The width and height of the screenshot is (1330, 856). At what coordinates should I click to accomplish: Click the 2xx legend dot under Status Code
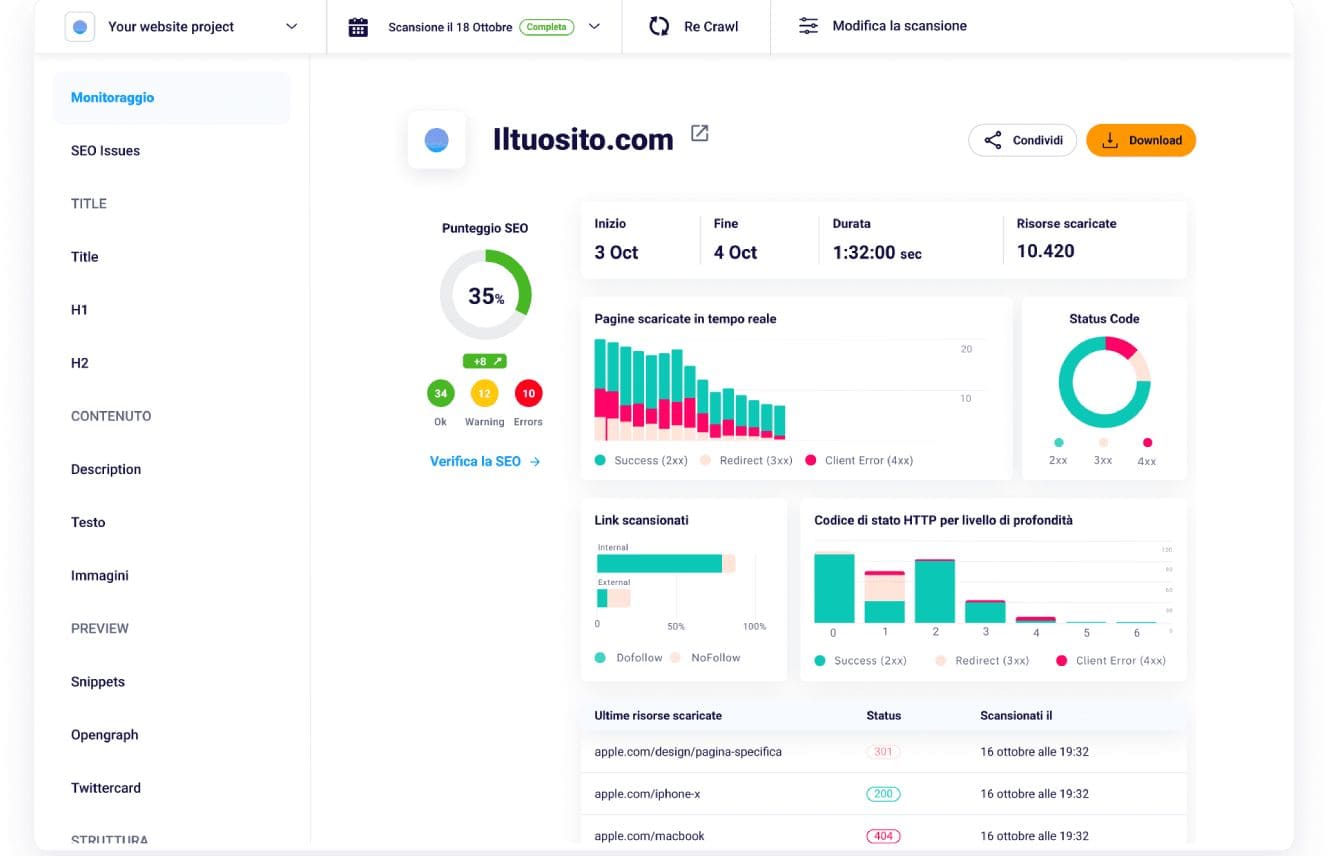coord(1058,442)
